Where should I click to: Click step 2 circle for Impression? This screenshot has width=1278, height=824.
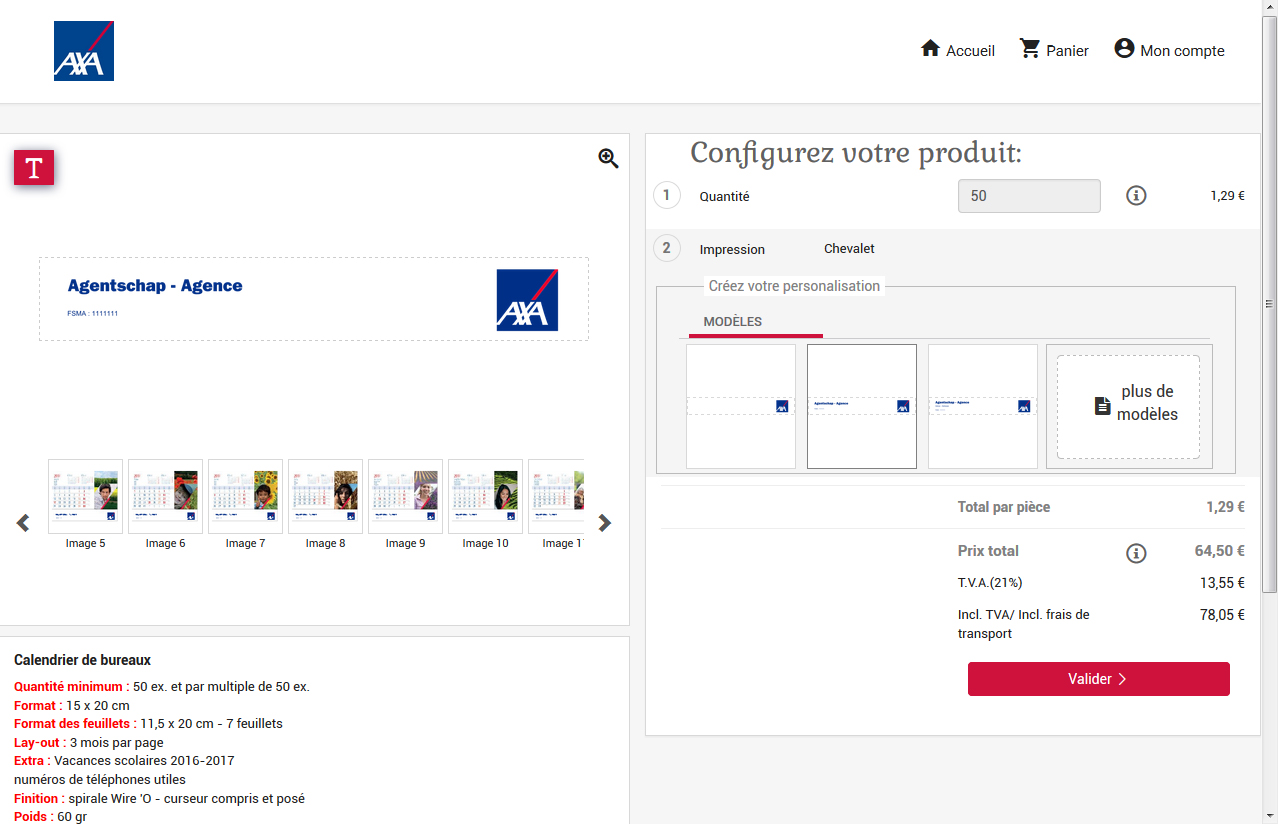click(x=667, y=248)
